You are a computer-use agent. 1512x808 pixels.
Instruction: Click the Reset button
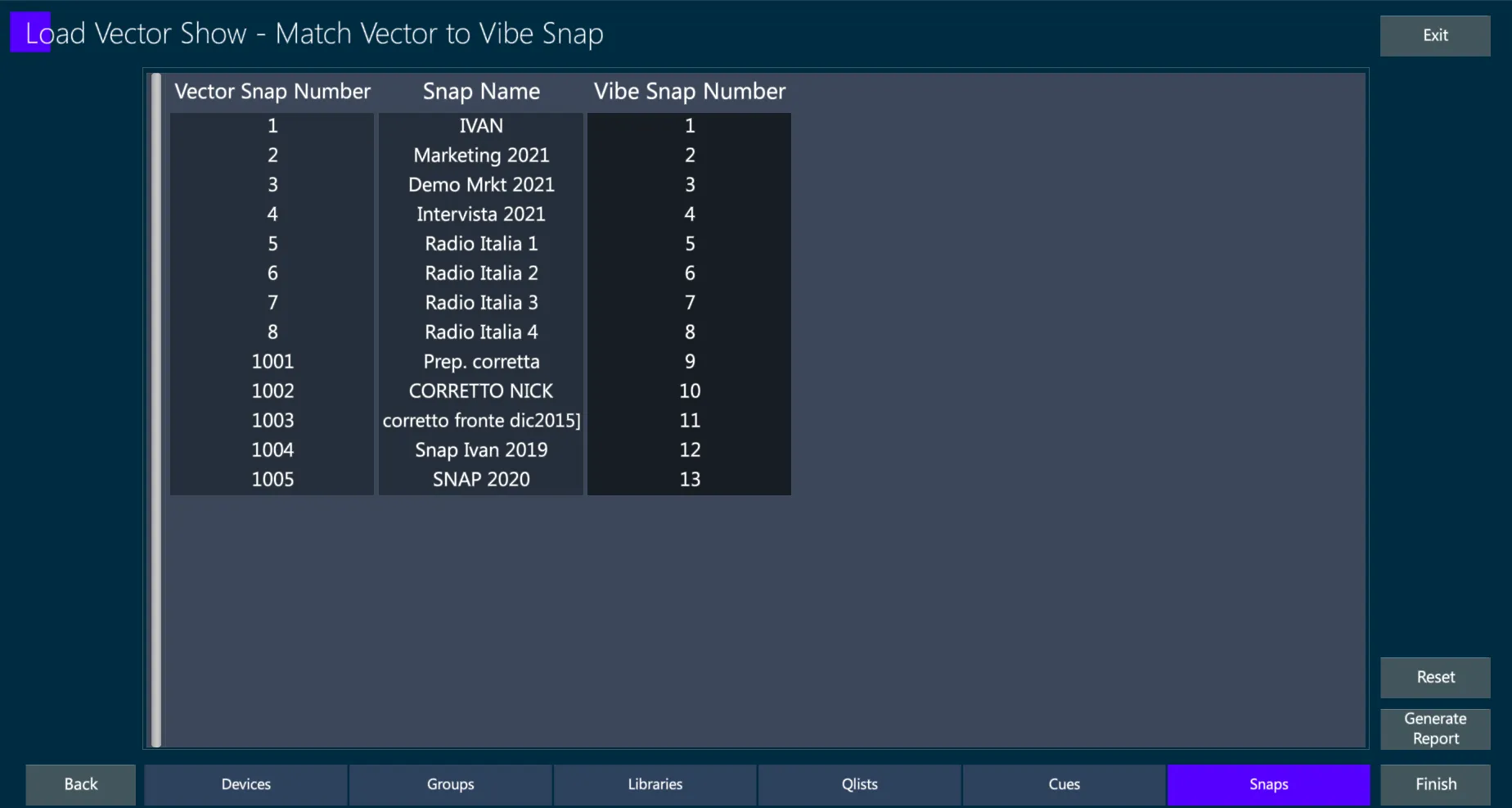coord(1435,677)
